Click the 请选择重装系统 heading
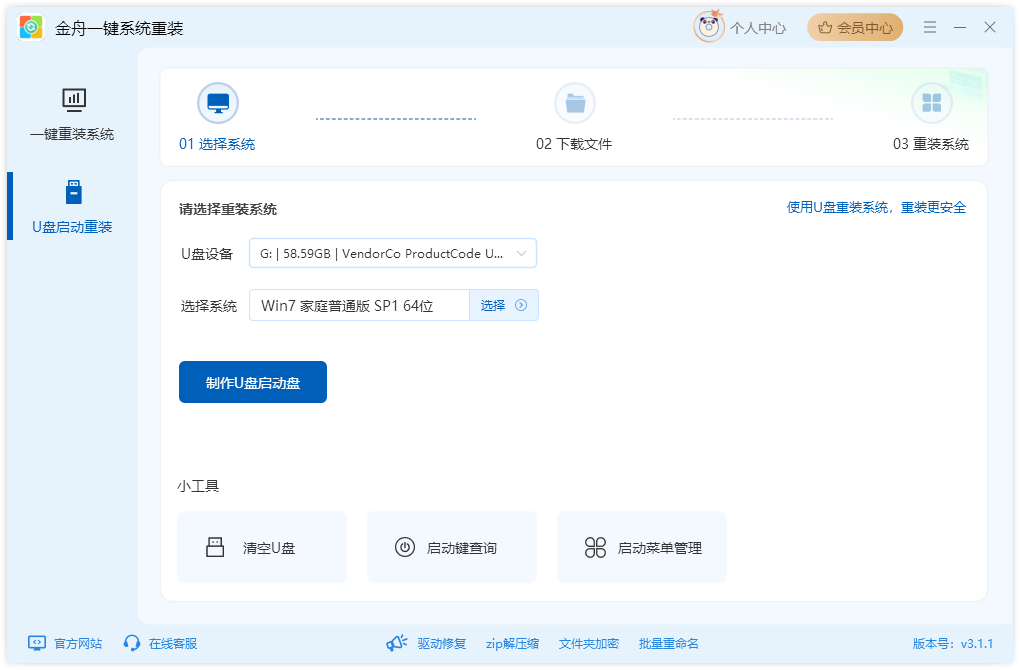Screen dimensions: 1020x670 (x=228, y=209)
